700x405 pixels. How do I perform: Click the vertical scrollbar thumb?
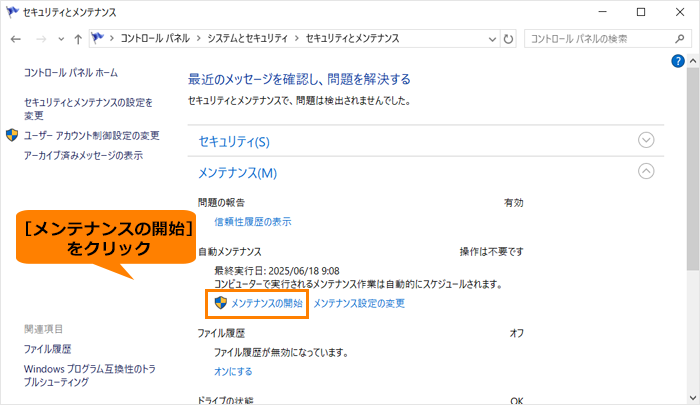(693, 168)
